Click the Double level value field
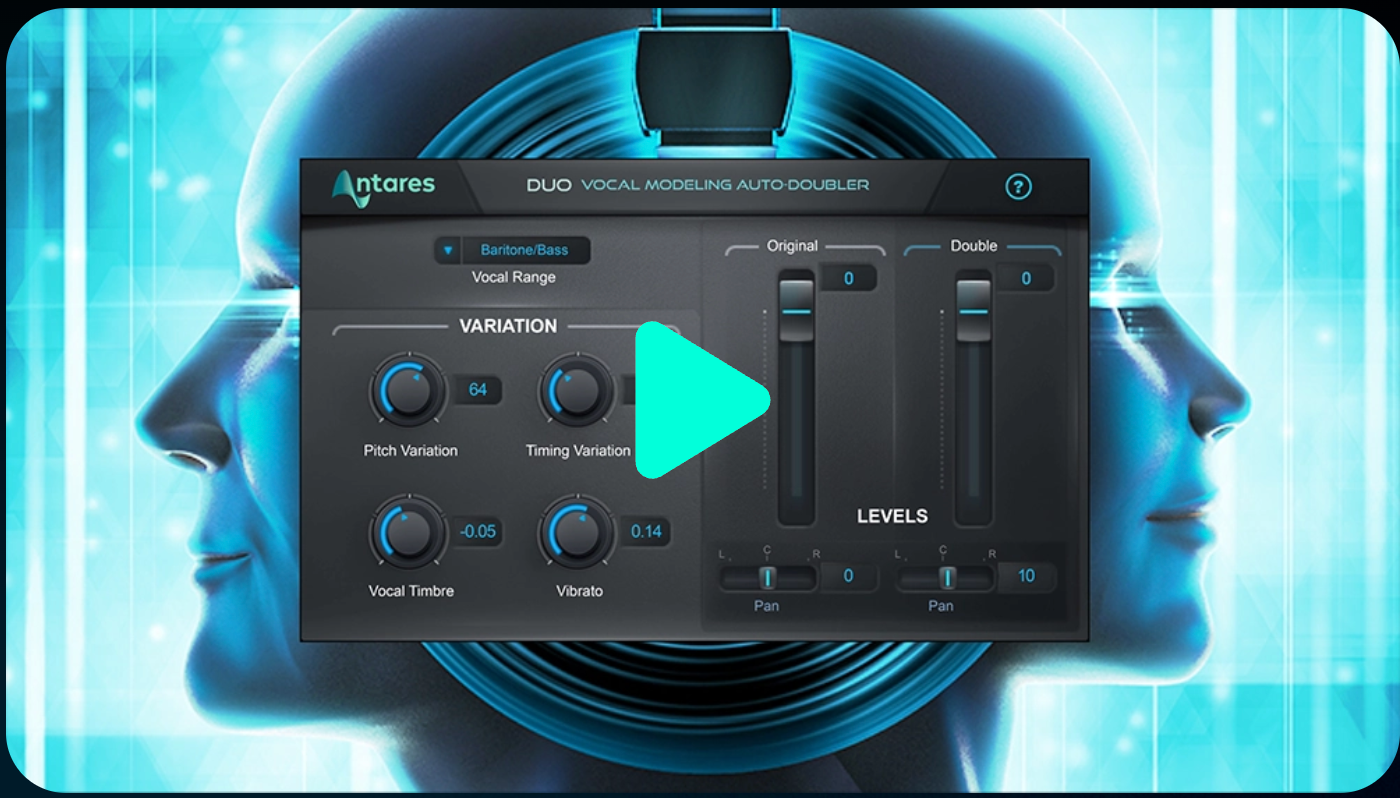Screen dimensions: 1400x798 point(1026,279)
